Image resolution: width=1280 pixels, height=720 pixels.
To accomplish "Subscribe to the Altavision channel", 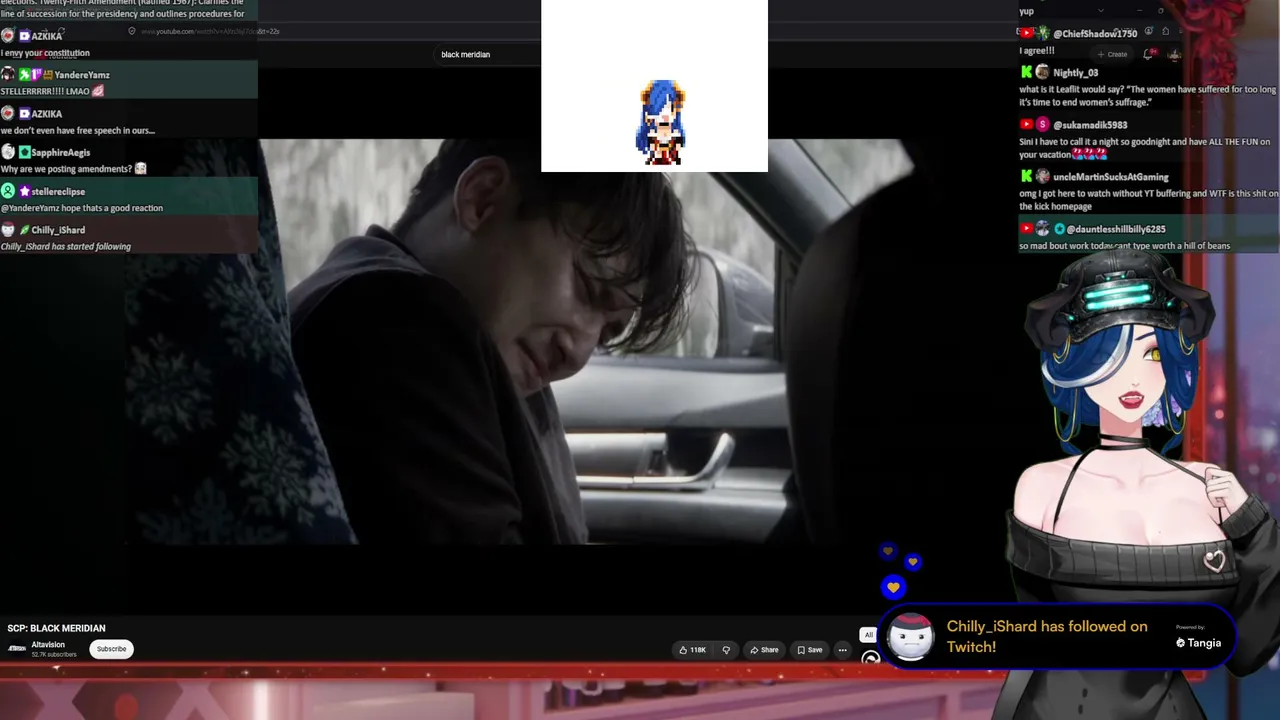I will (111, 649).
